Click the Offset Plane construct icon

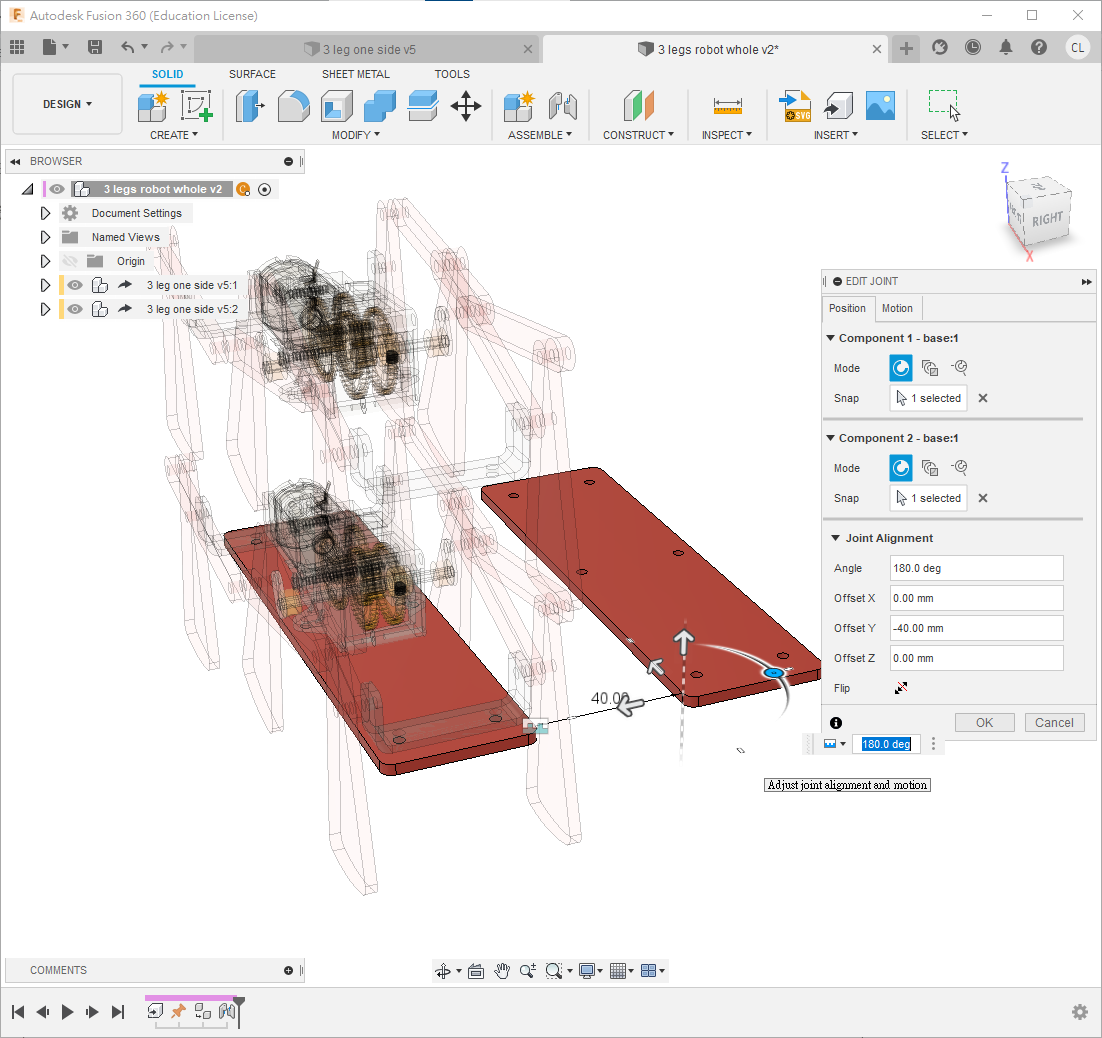(x=638, y=105)
